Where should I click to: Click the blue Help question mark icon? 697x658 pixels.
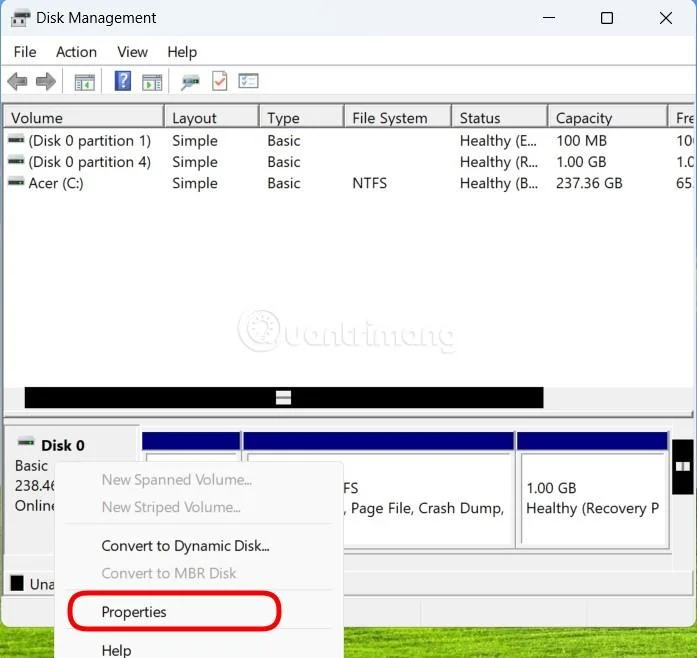(123, 81)
